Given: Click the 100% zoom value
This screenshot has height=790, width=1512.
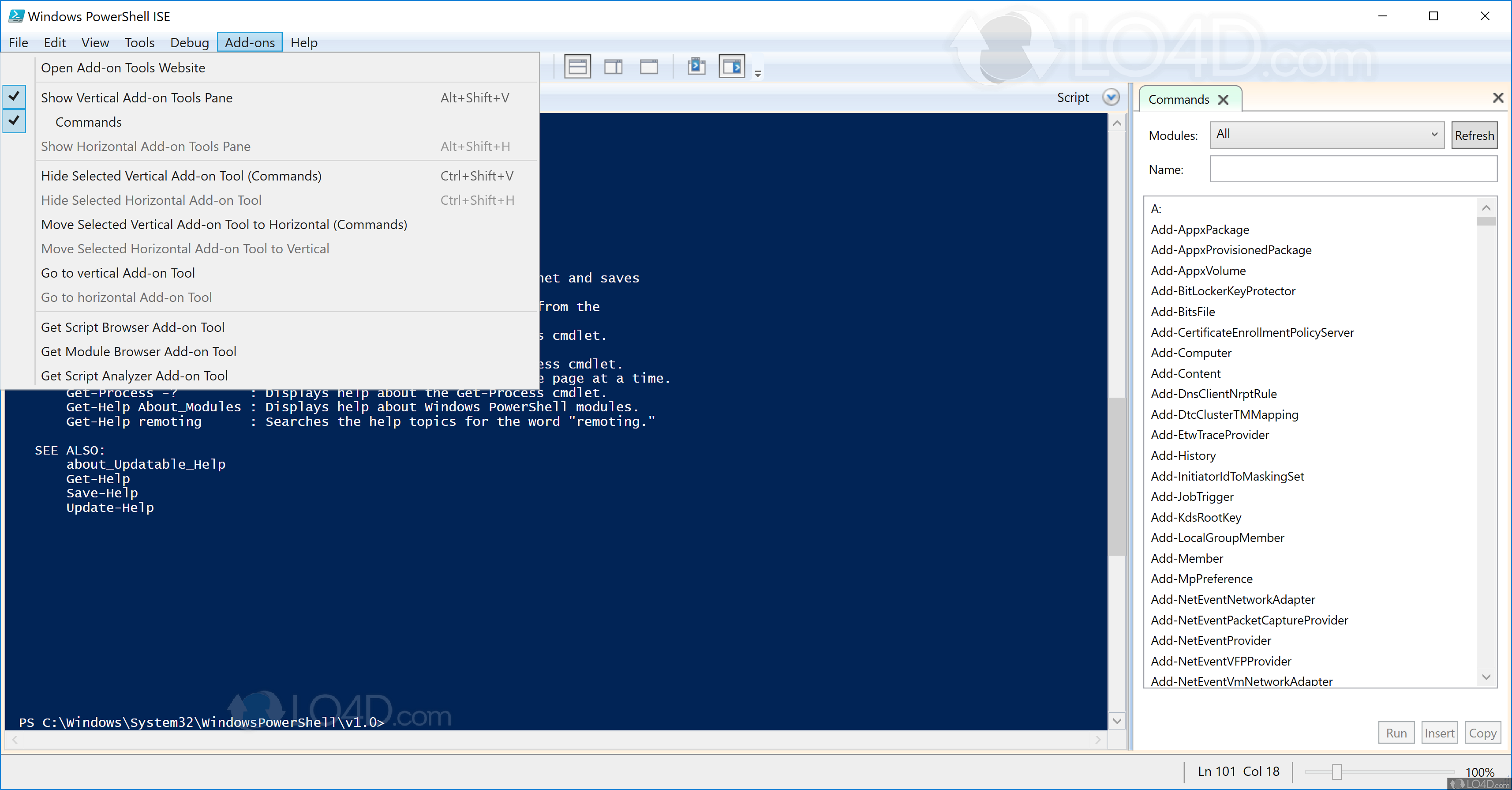Looking at the screenshot, I should [1479, 772].
